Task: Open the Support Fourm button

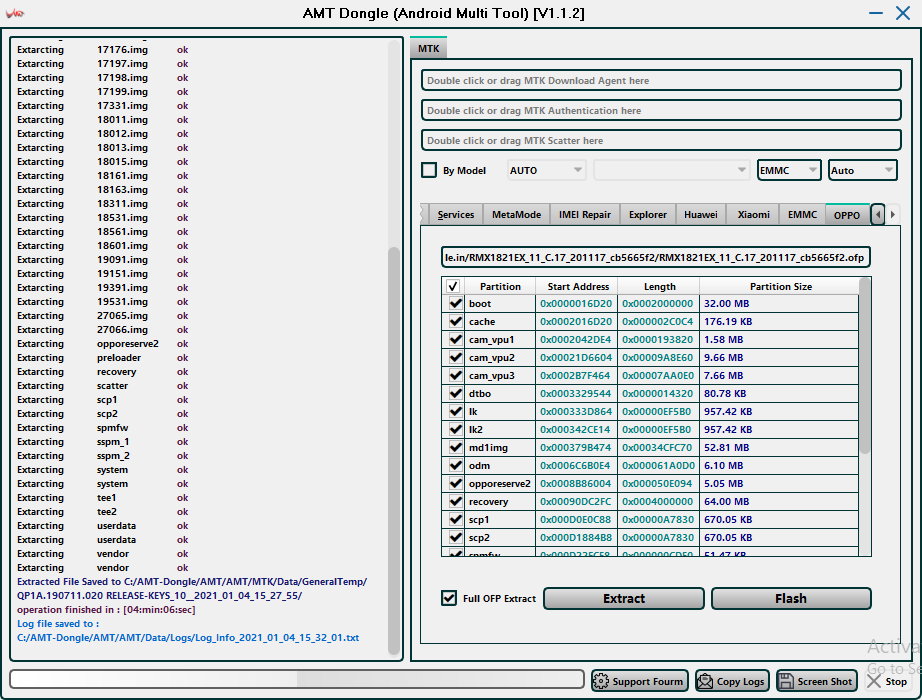Action: [640, 681]
